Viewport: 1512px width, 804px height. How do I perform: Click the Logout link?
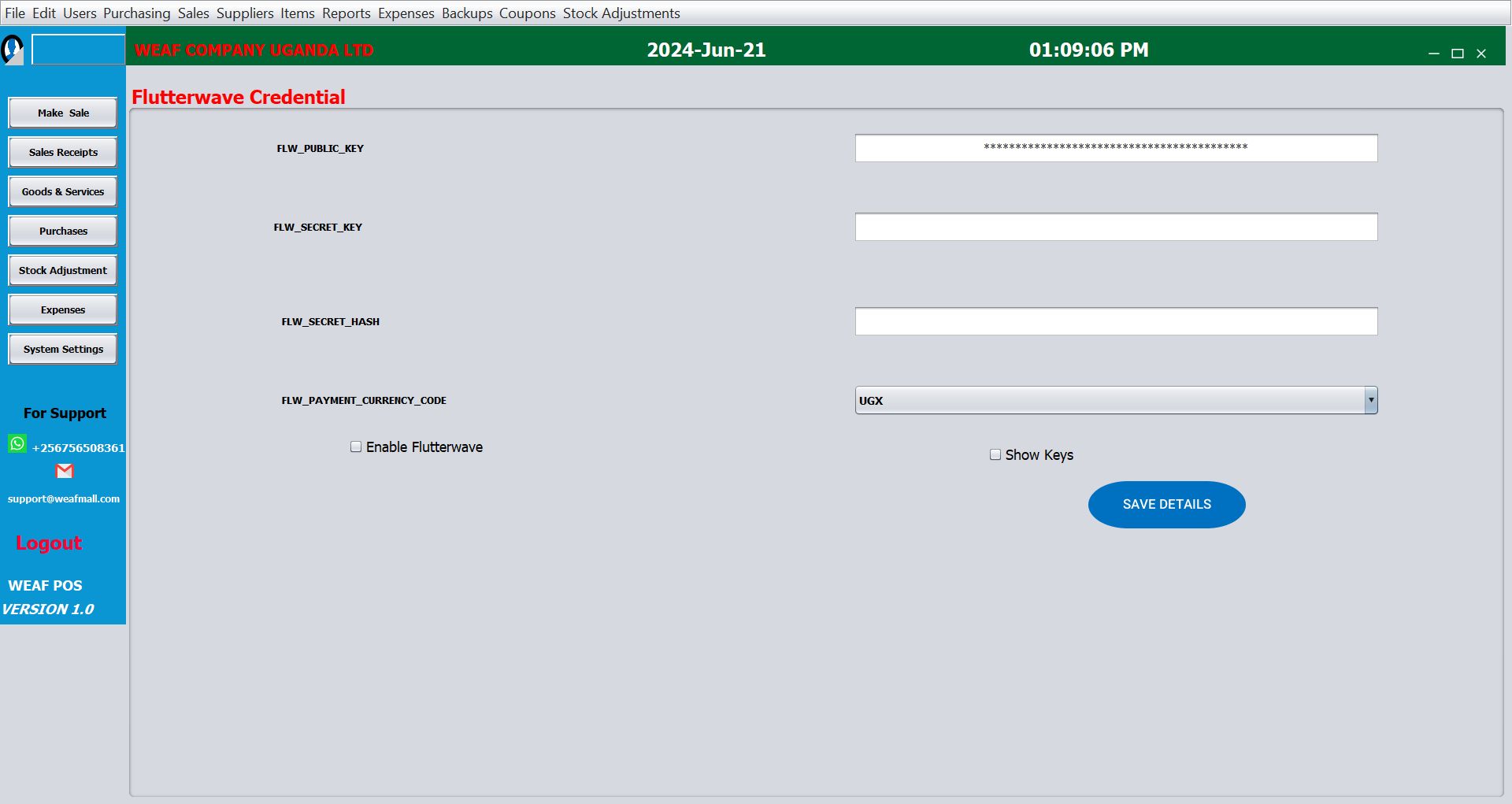(49, 543)
